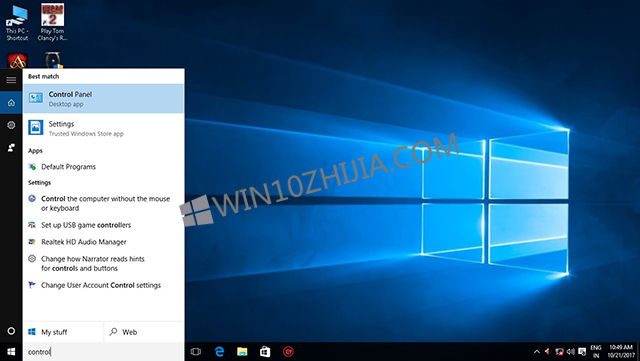The image size is (640, 361).
Task: Click the orange tray icon beside chevron
Action: [548, 352]
